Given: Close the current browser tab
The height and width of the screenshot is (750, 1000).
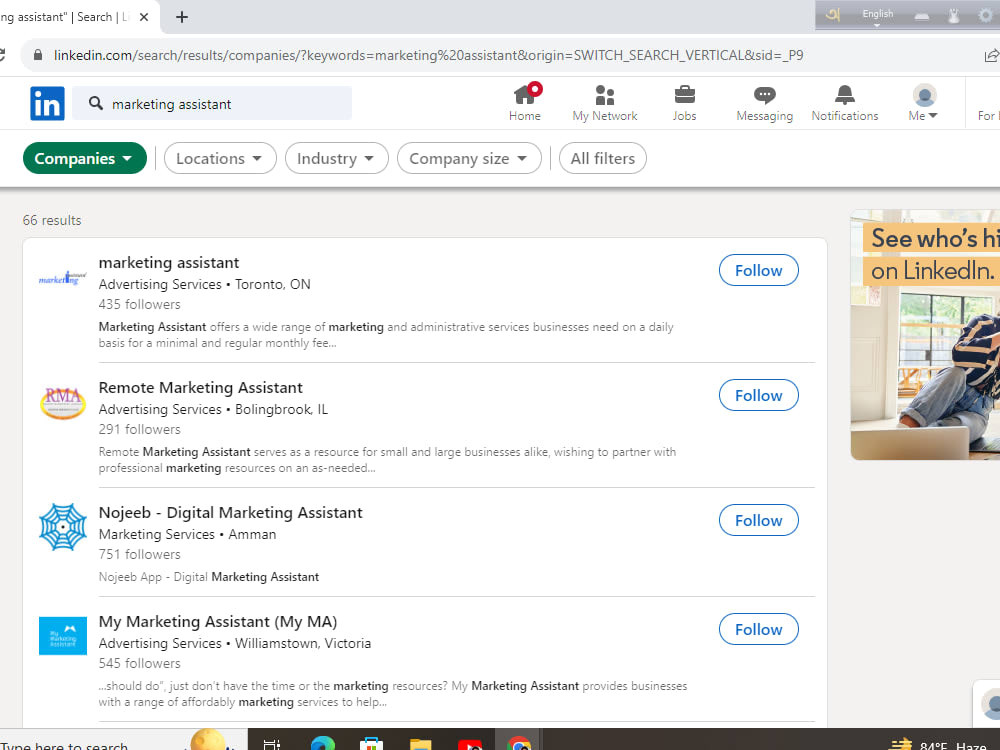Looking at the screenshot, I should [144, 17].
